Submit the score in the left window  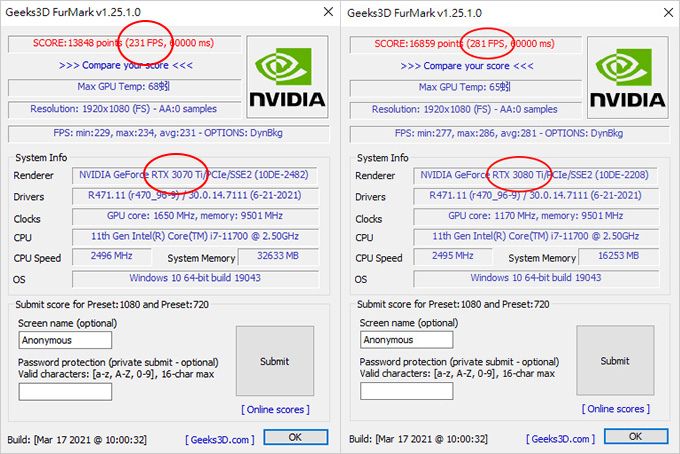point(275,361)
